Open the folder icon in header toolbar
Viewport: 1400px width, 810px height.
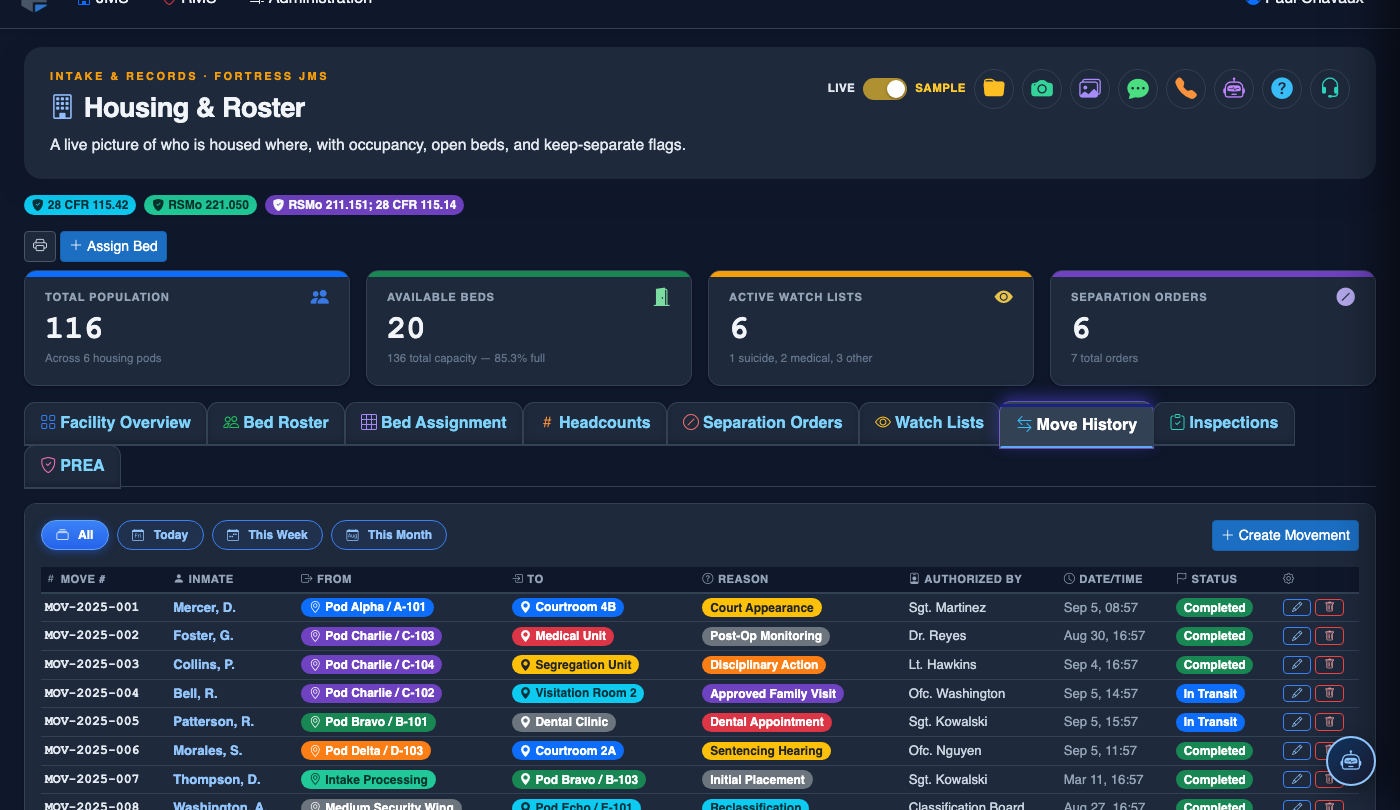click(994, 88)
